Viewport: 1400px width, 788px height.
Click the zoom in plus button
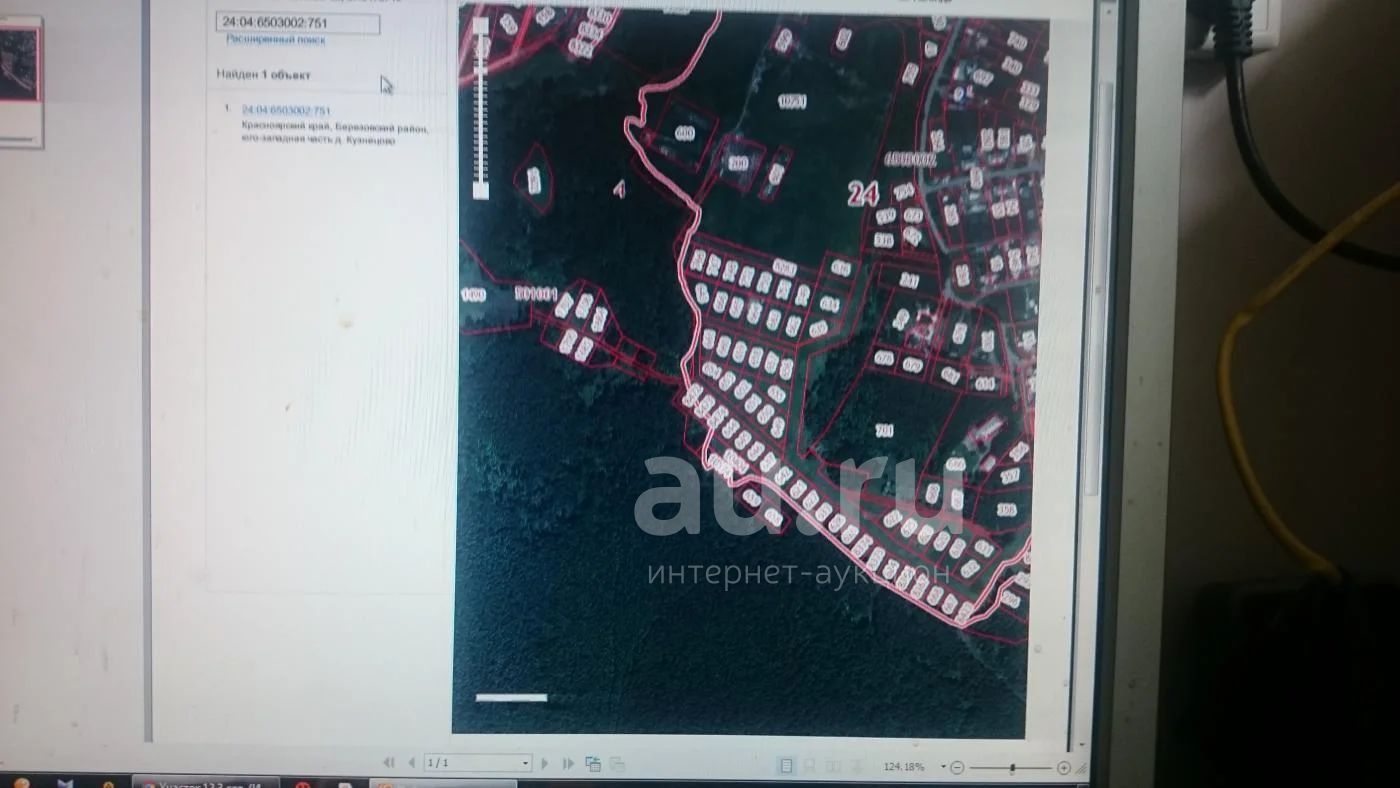point(1064,768)
